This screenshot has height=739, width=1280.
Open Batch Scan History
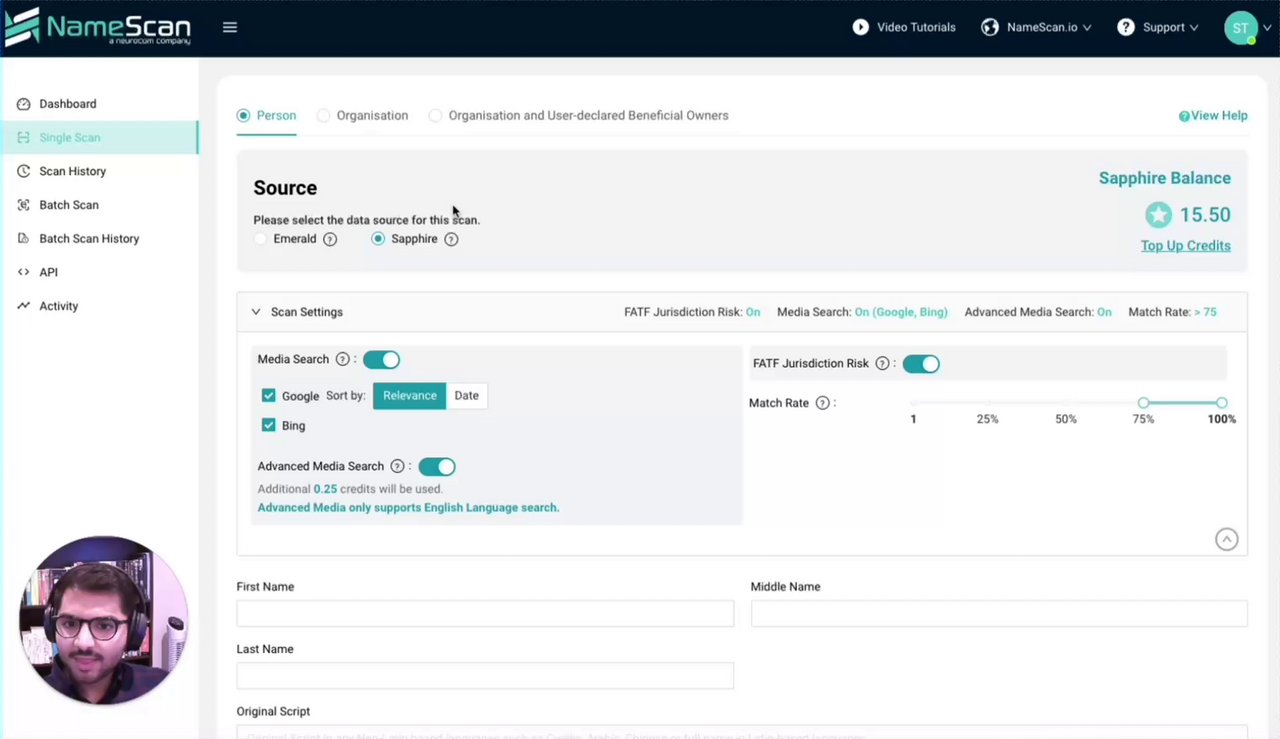[89, 239]
